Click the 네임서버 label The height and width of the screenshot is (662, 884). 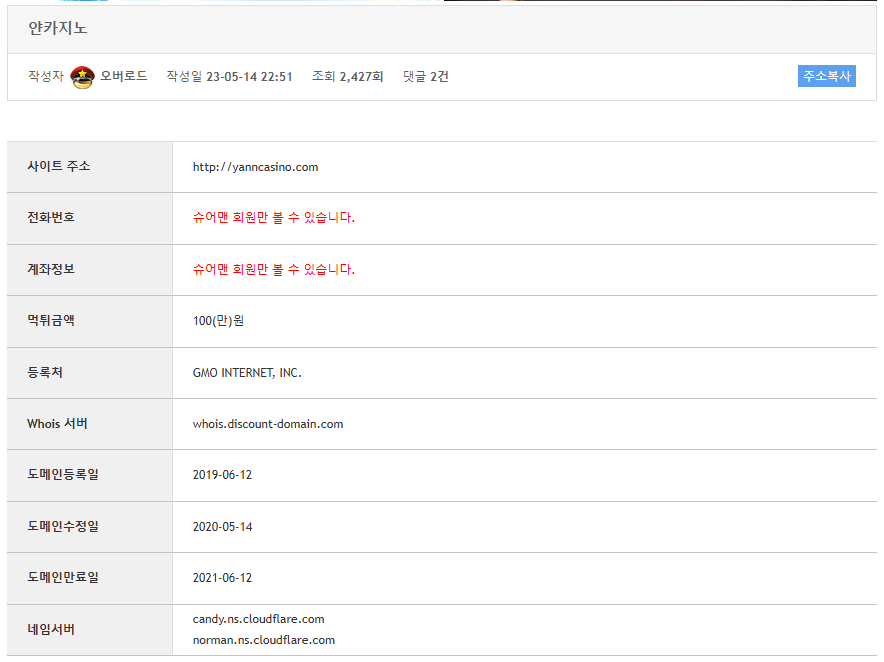[51, 630]
